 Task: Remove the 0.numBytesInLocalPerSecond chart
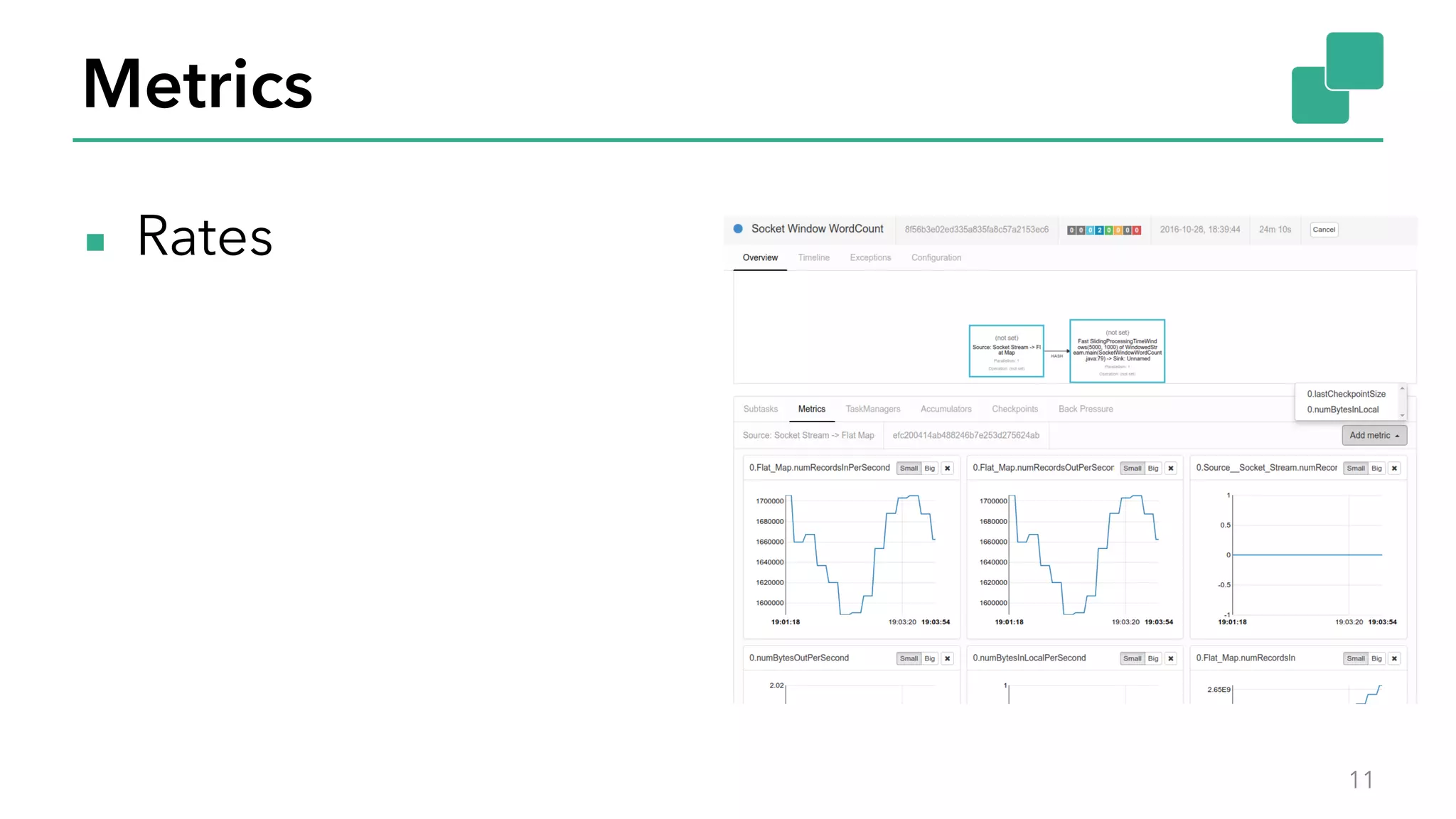[x=1171, y=658]
